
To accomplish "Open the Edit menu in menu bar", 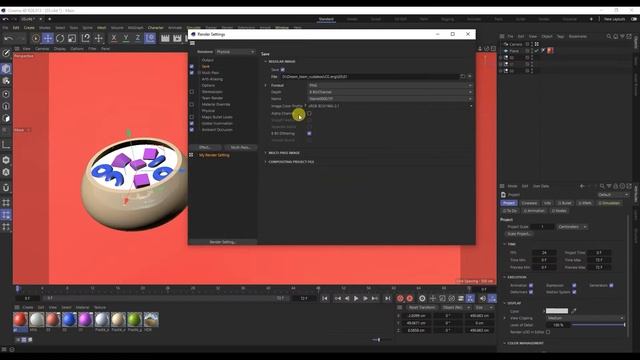I will pos(16,28).
